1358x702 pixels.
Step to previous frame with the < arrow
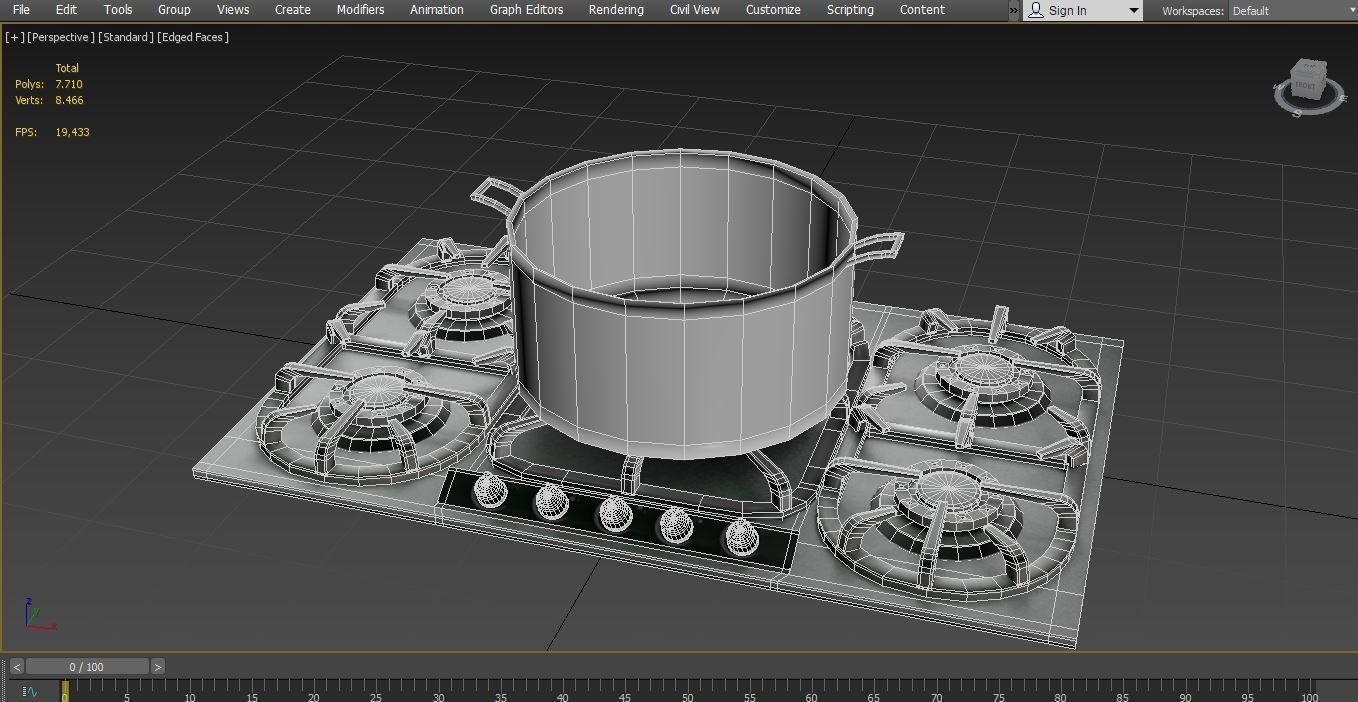[x=17, y=666]
